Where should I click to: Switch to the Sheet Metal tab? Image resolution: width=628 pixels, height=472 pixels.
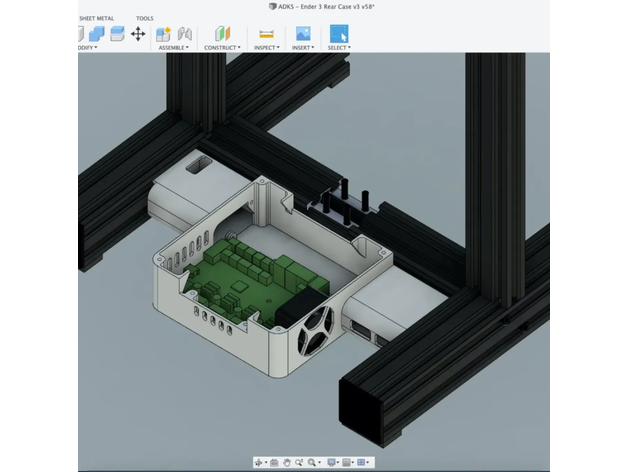click(x=96, y=18)
